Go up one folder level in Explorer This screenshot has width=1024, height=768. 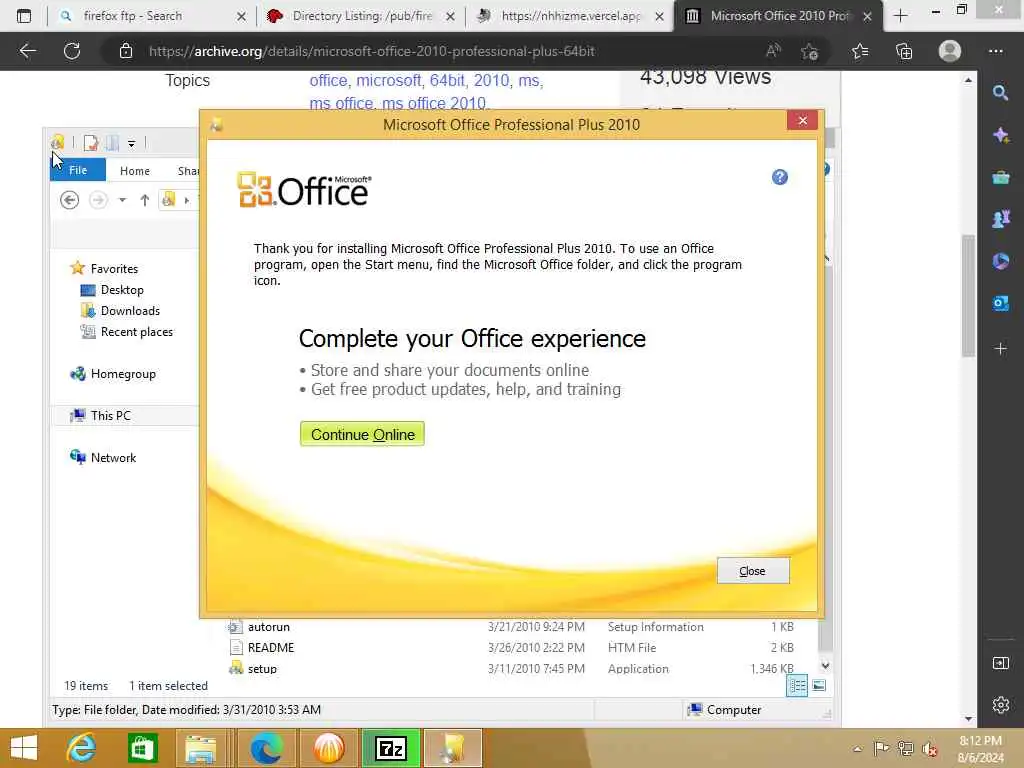144,200
